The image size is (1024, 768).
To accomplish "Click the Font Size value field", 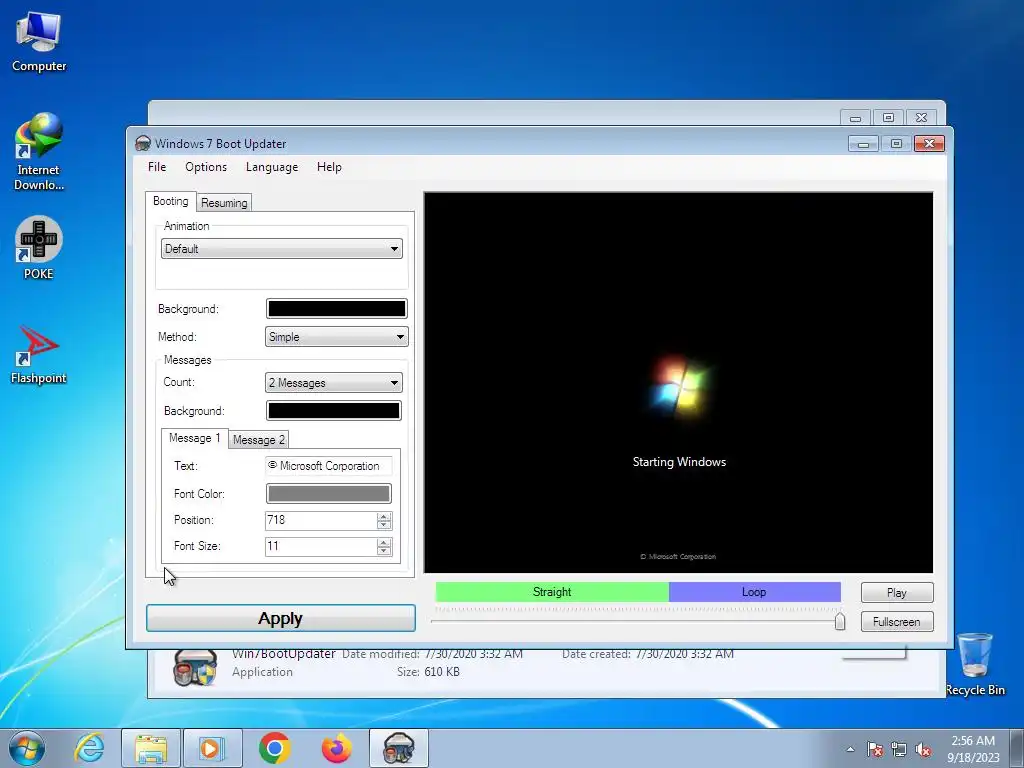I will pyautogui.click(x=321, y=547).
